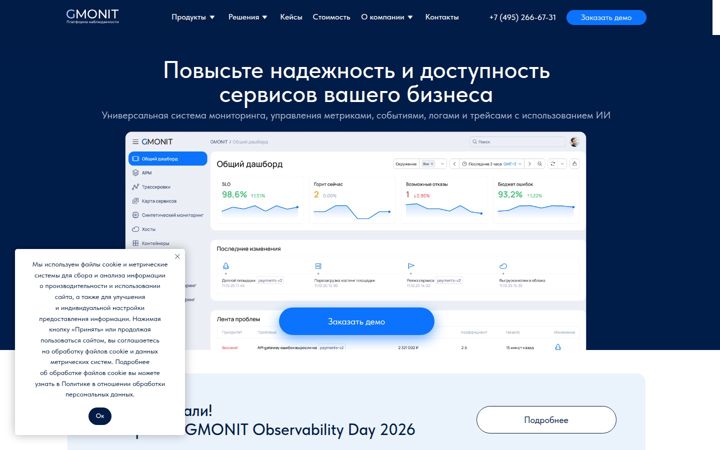Click the previous time range arrow
This screenshot has width=720, height=450.
(455, 164)
